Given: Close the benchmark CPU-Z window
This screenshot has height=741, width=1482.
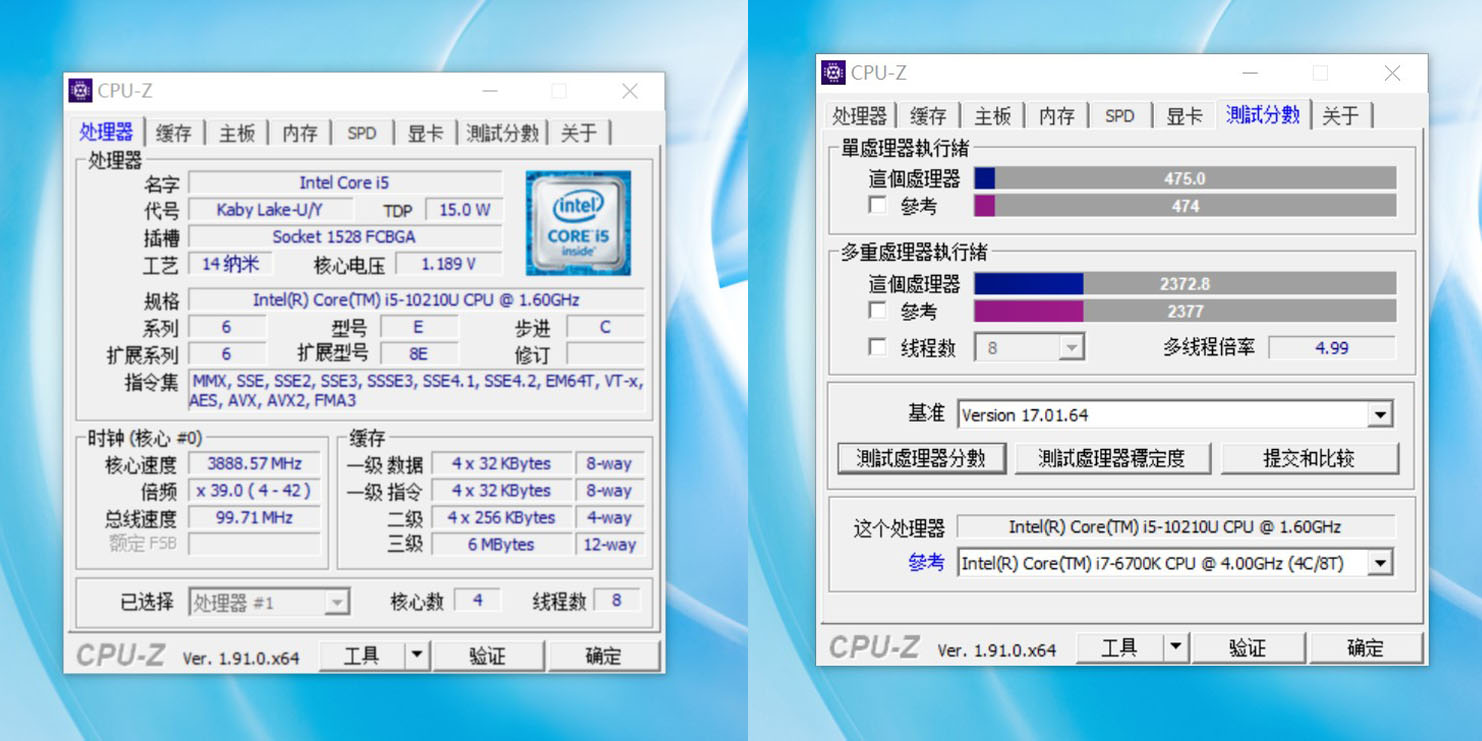Looking at the screenshot, I should 1392,73.
